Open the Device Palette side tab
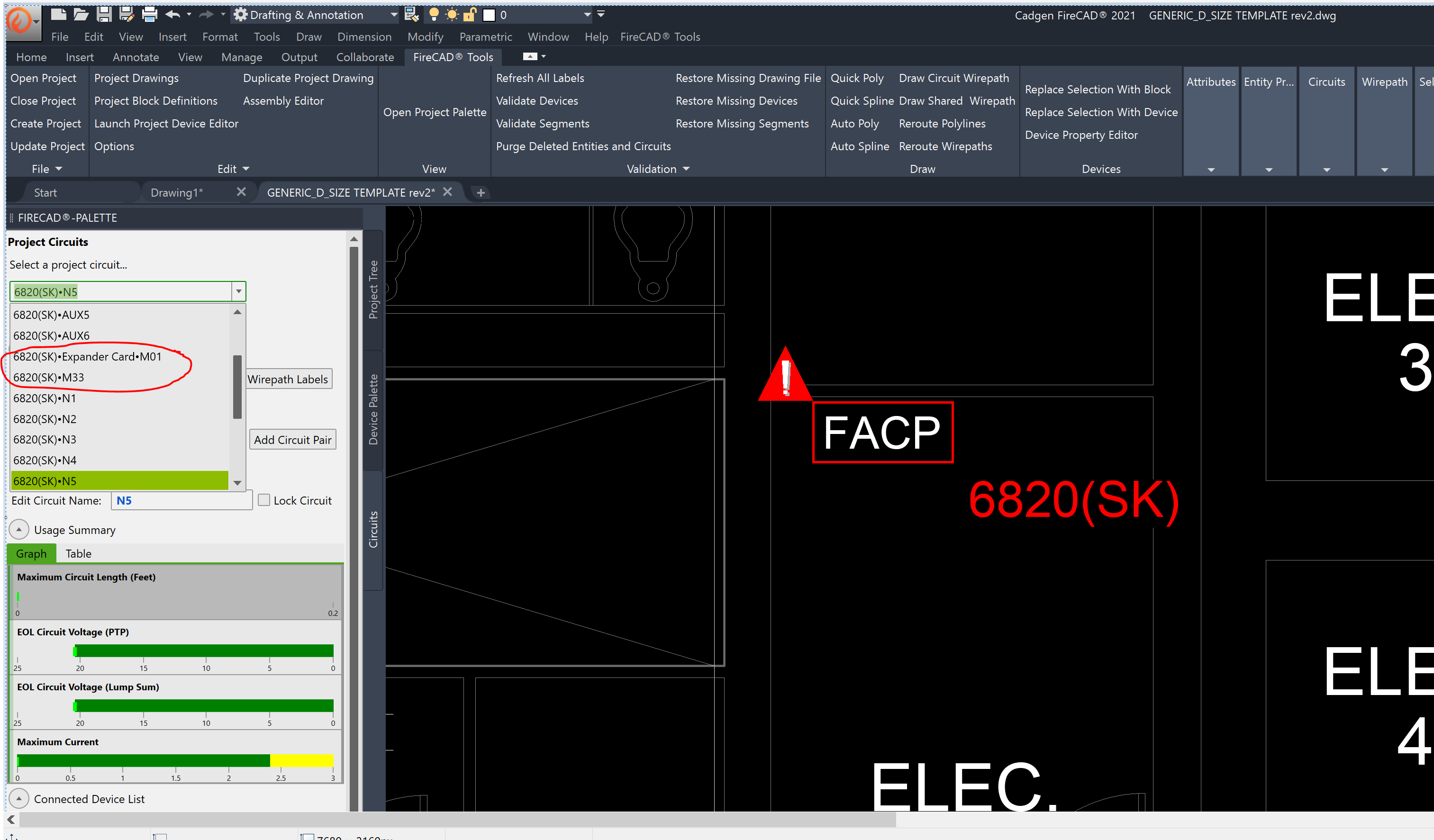Viewport: 1434px width, 840px height. click(373, 409)
